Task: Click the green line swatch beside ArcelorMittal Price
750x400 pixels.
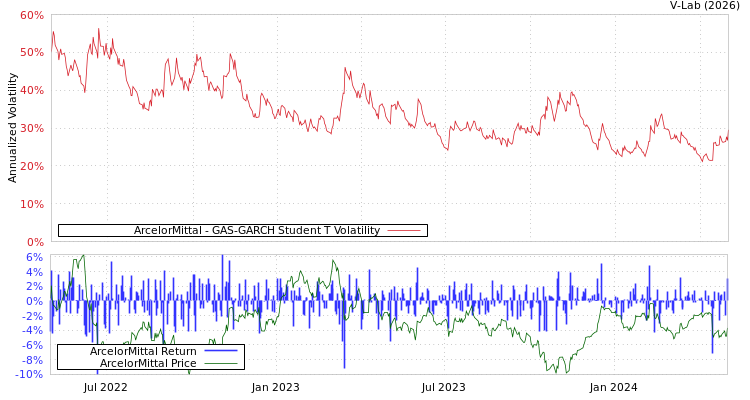Action: coord(220,363)
